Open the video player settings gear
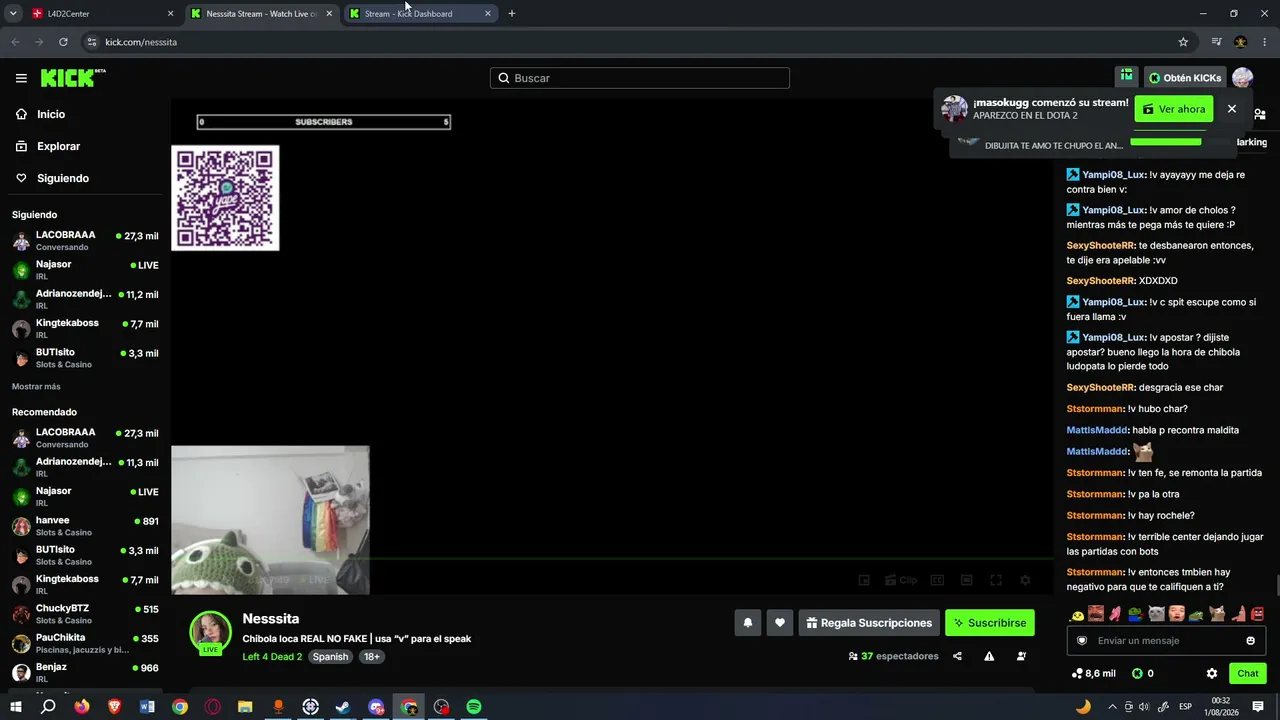The height and width of the screenshot is (720, 1280). (x=1025, y=580)
